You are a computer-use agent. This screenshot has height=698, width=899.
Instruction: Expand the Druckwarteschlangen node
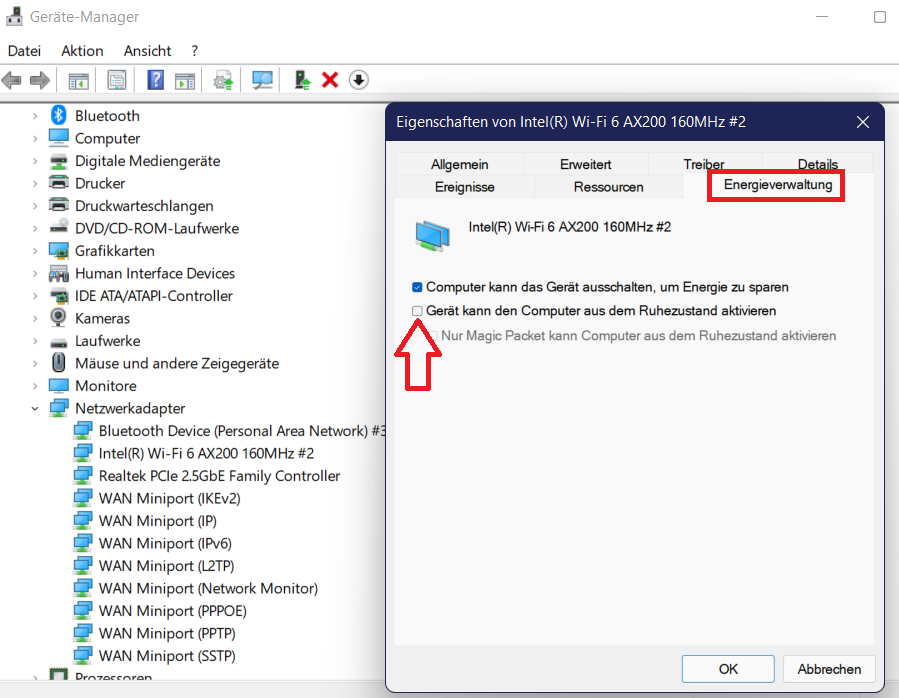coord(35,206)
